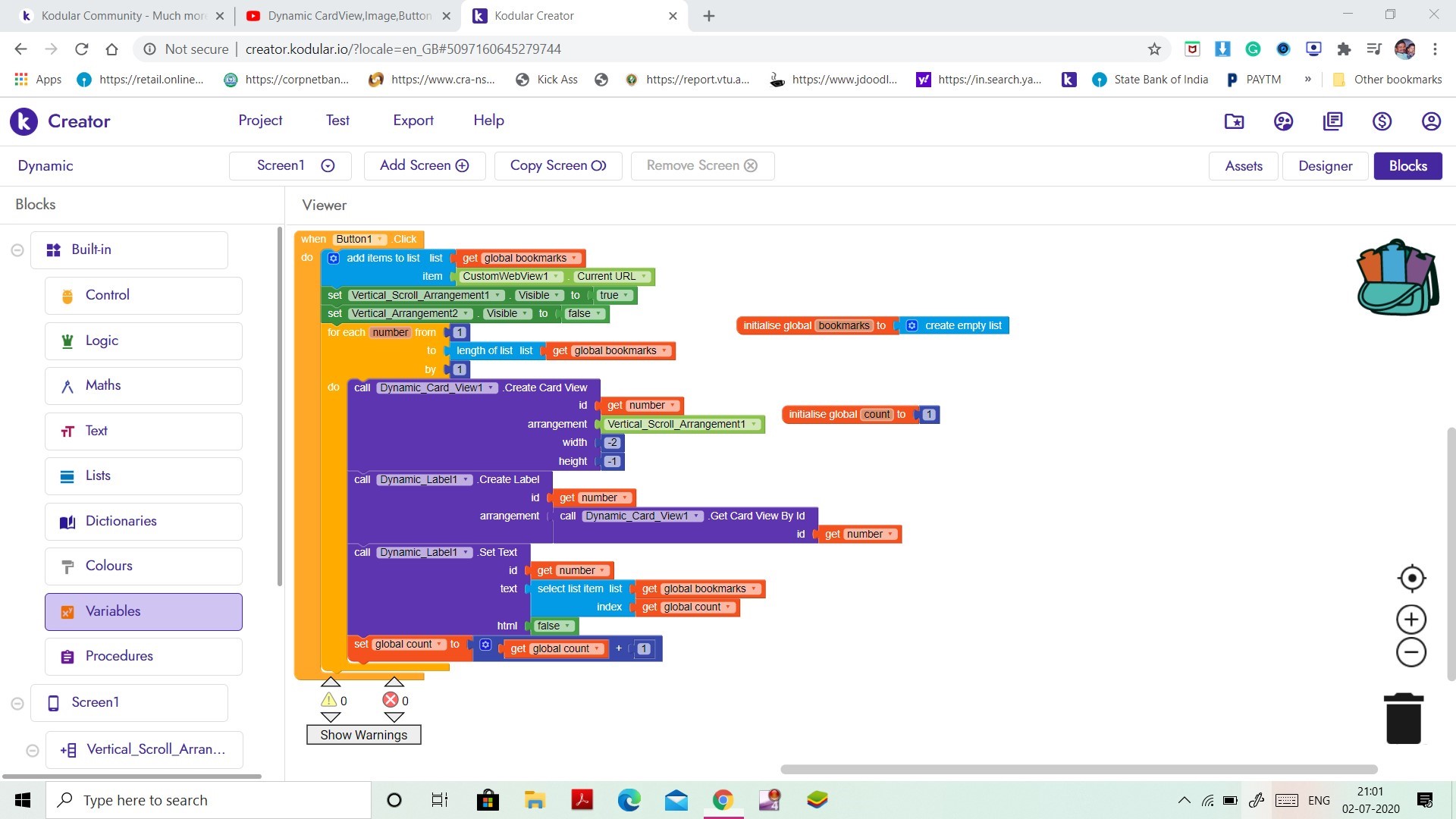
Task: Open the false dropdown on Vertical_Arrangement2 Visible block
Action: (584, 314)
